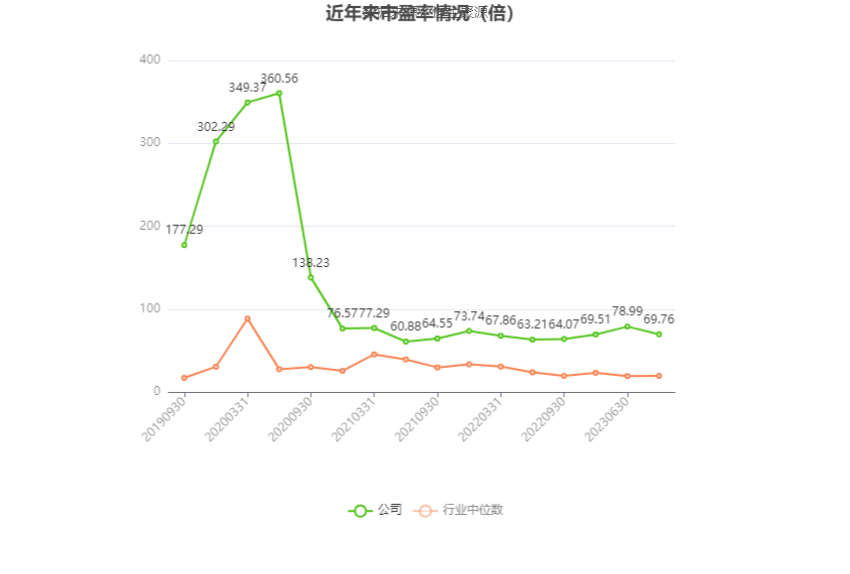The height and width of the screenshot is (574, 850).
Task: Click the orange industry median peak point
Action: [x=248, y=319]
